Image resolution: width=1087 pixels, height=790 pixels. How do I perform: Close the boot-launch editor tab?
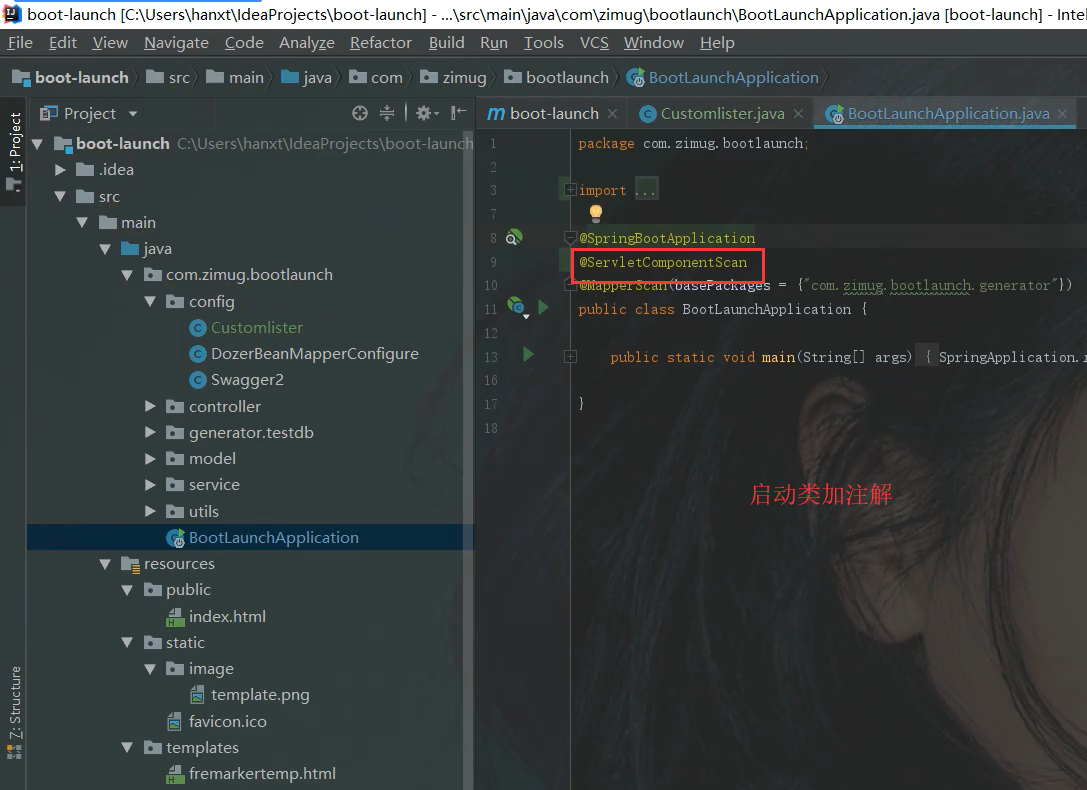click(x=612, y=114)
